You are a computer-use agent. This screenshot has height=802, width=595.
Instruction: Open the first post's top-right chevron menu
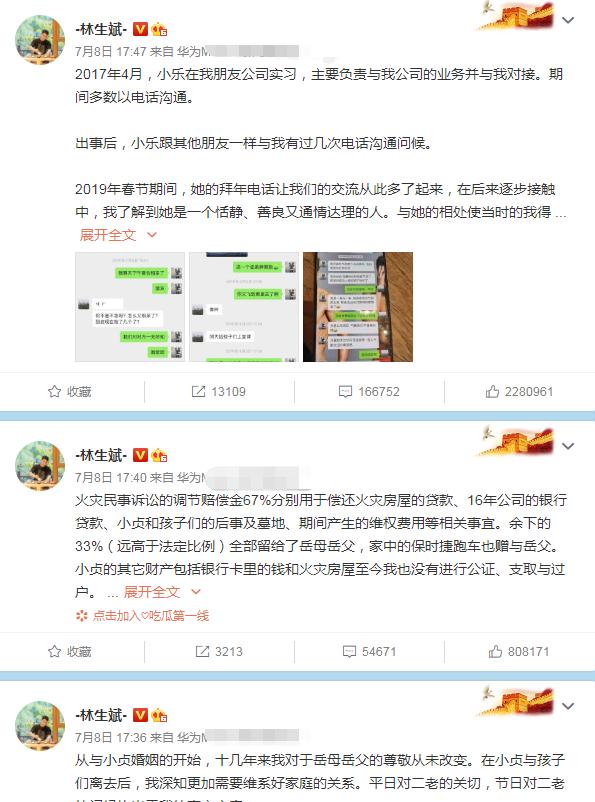pos(568,20)
